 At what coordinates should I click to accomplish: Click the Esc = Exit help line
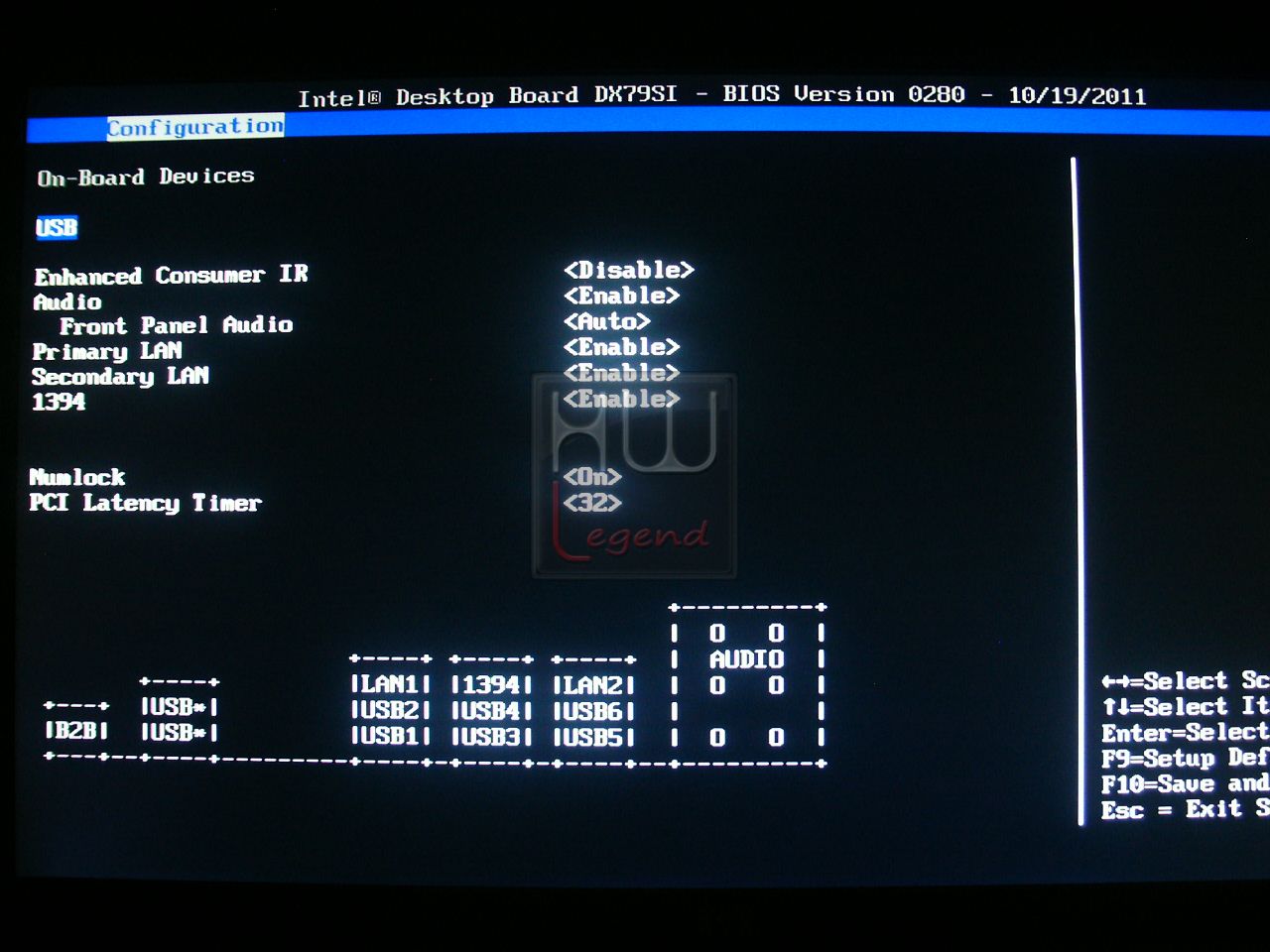click(1185, 810)
